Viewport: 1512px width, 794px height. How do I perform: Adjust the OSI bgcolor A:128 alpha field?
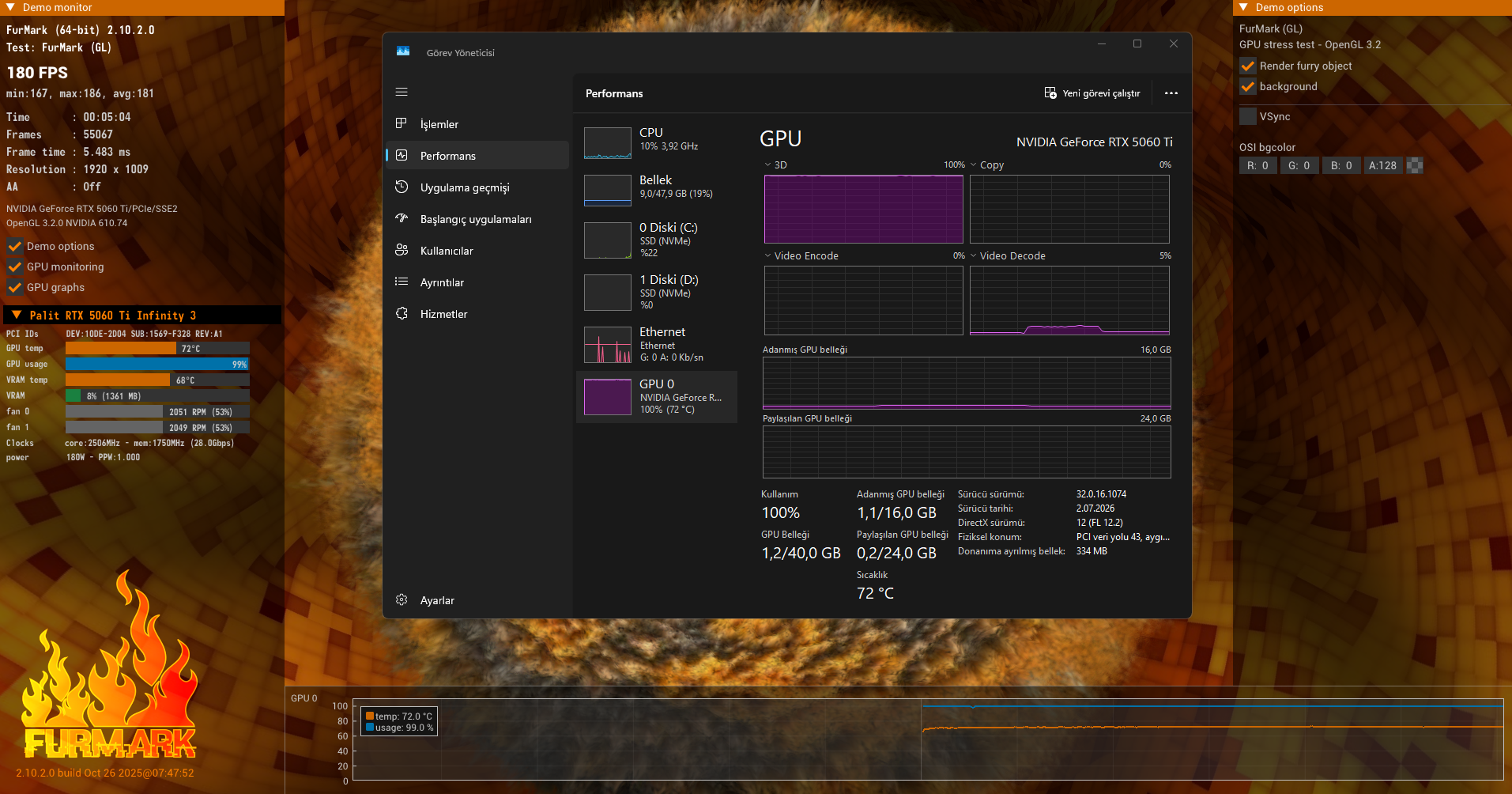pos(1383,165)
